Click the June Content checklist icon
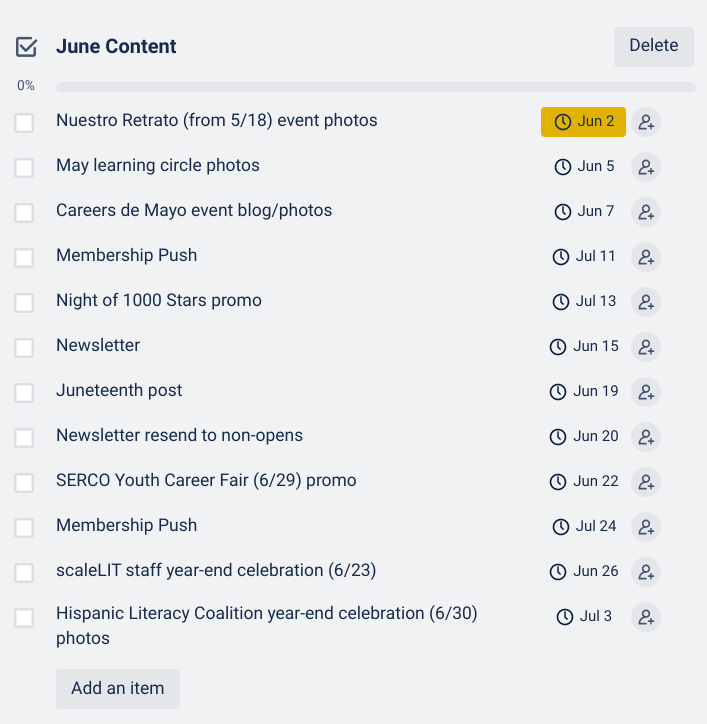Viewport: 707px width, 724px height. pos(26,47)
